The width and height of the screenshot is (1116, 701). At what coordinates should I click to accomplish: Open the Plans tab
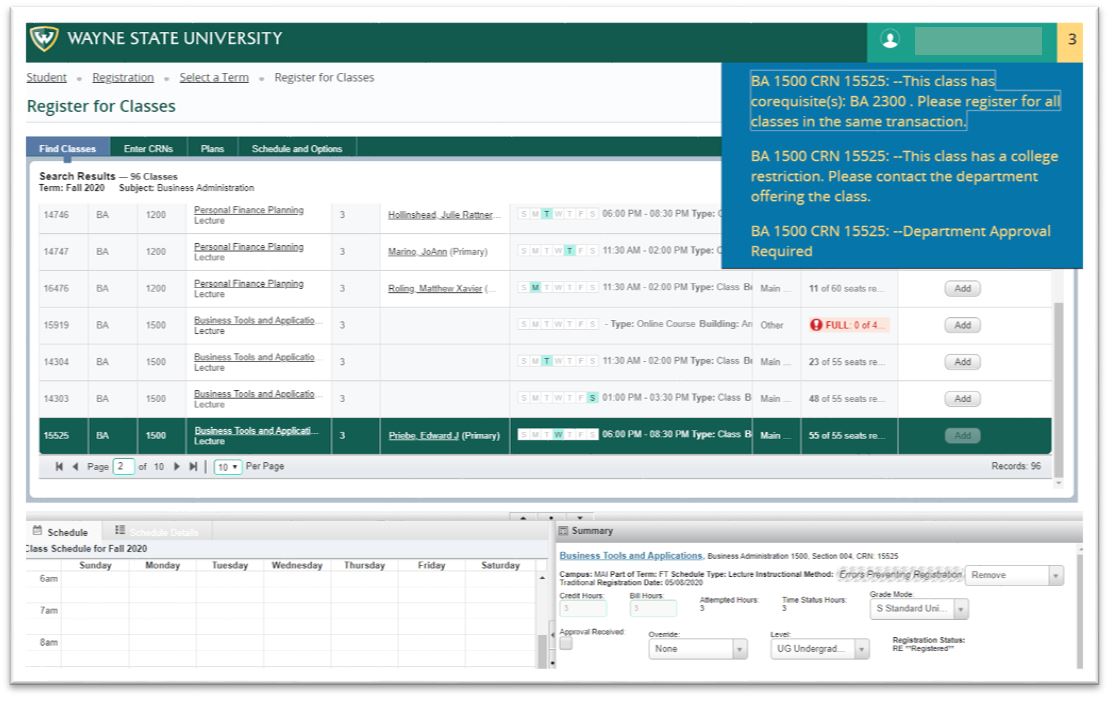click(212, 149)
